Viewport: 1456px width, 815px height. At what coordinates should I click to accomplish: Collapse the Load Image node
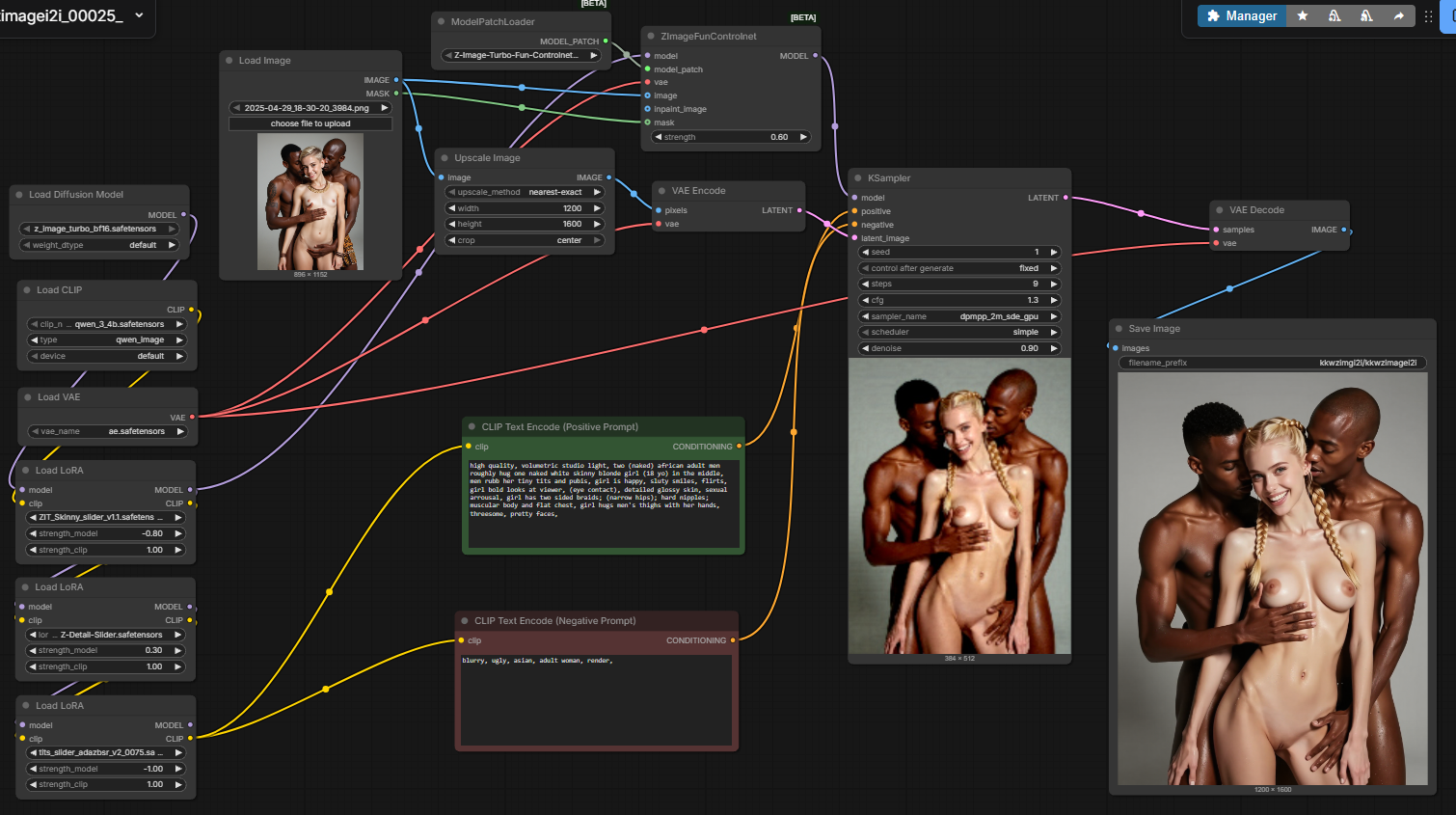(x=229, y=60)
